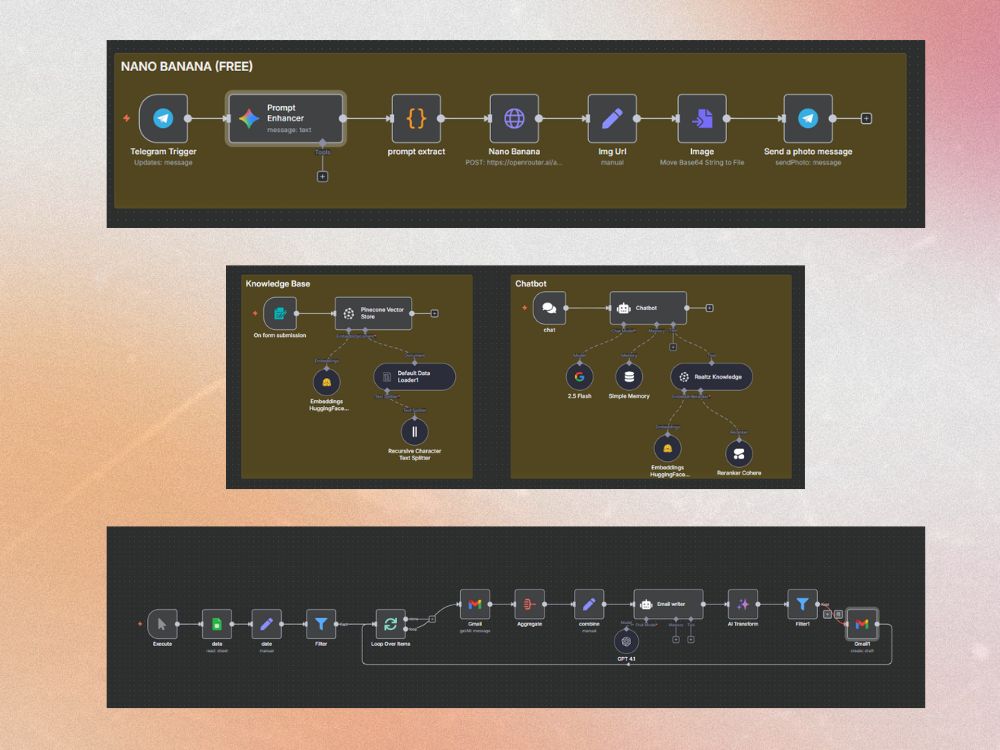The width and height of the screenshot is (1000, 750).
Task: Open the Image file-conversion node
Action: 702,119
